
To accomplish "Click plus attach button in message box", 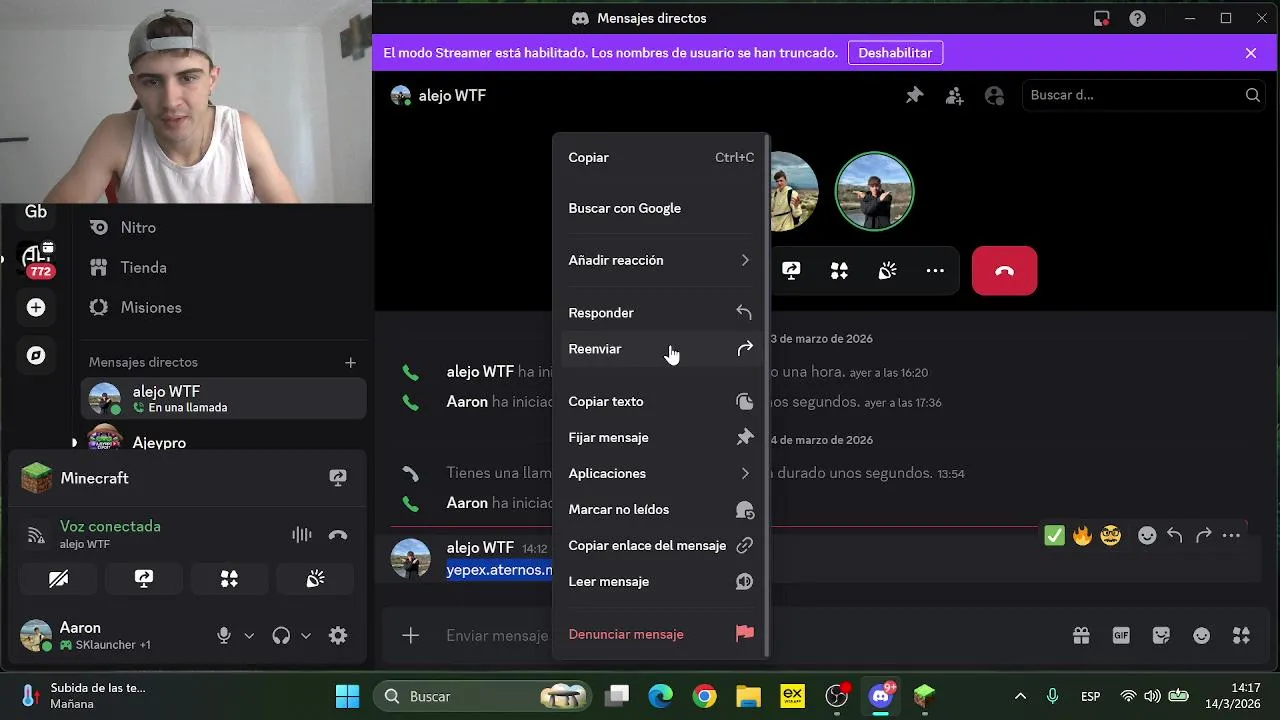I will [410, 635].
